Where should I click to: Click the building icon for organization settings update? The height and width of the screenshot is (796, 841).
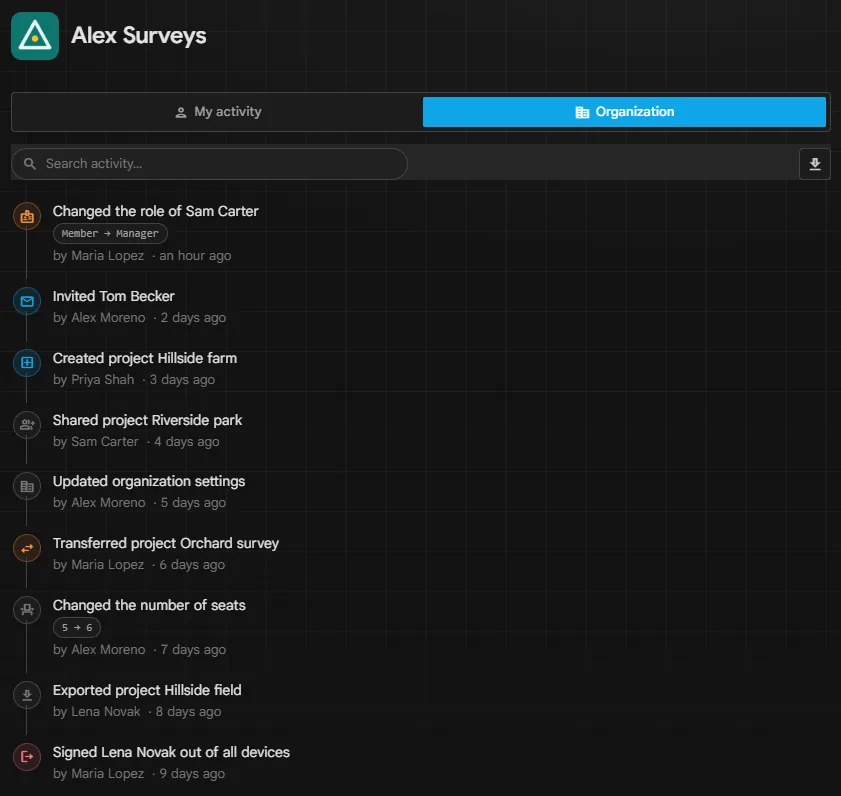click(27, 487)
